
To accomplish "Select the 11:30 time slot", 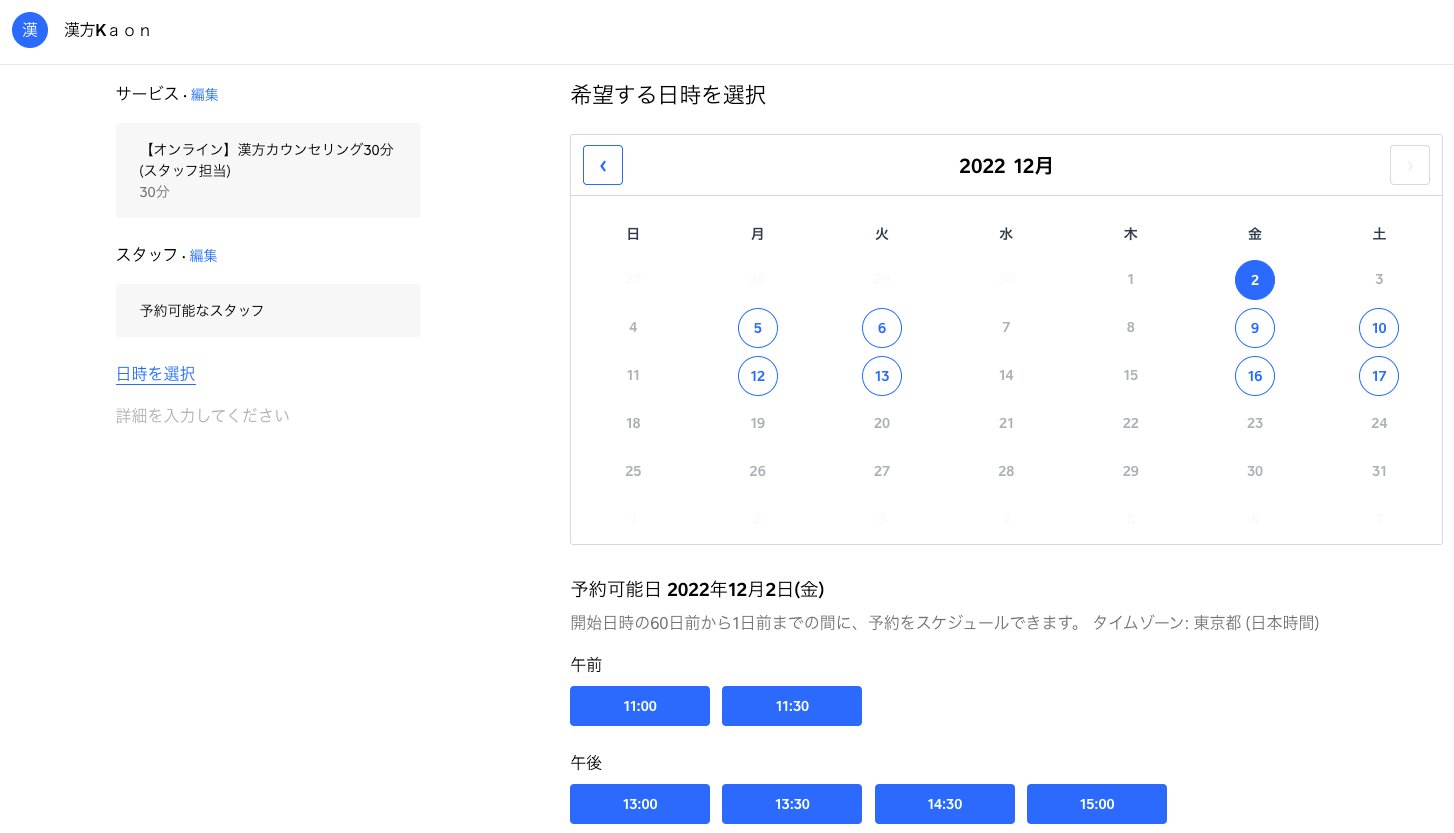I will (792, 706).
